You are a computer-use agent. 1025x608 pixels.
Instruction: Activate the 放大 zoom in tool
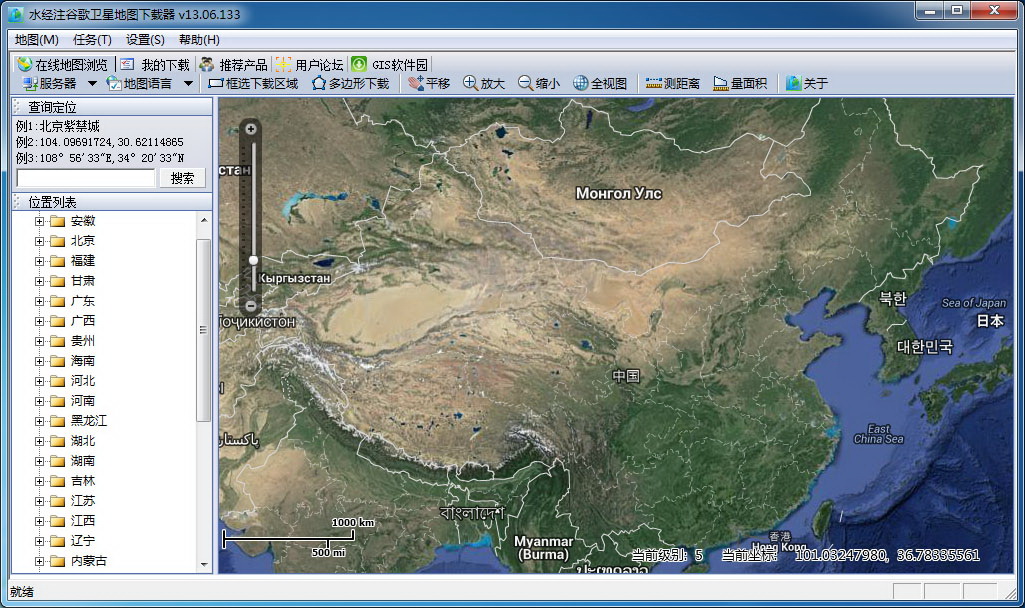[x=486, y=84]
